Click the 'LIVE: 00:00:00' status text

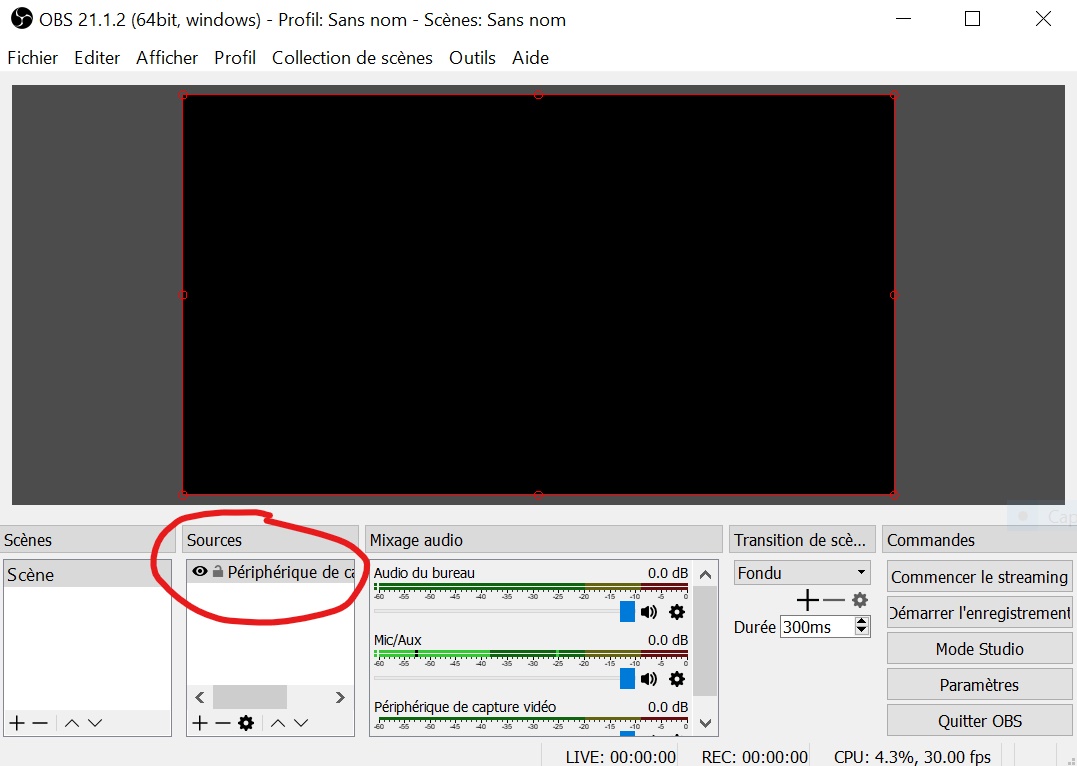point(621,757)
